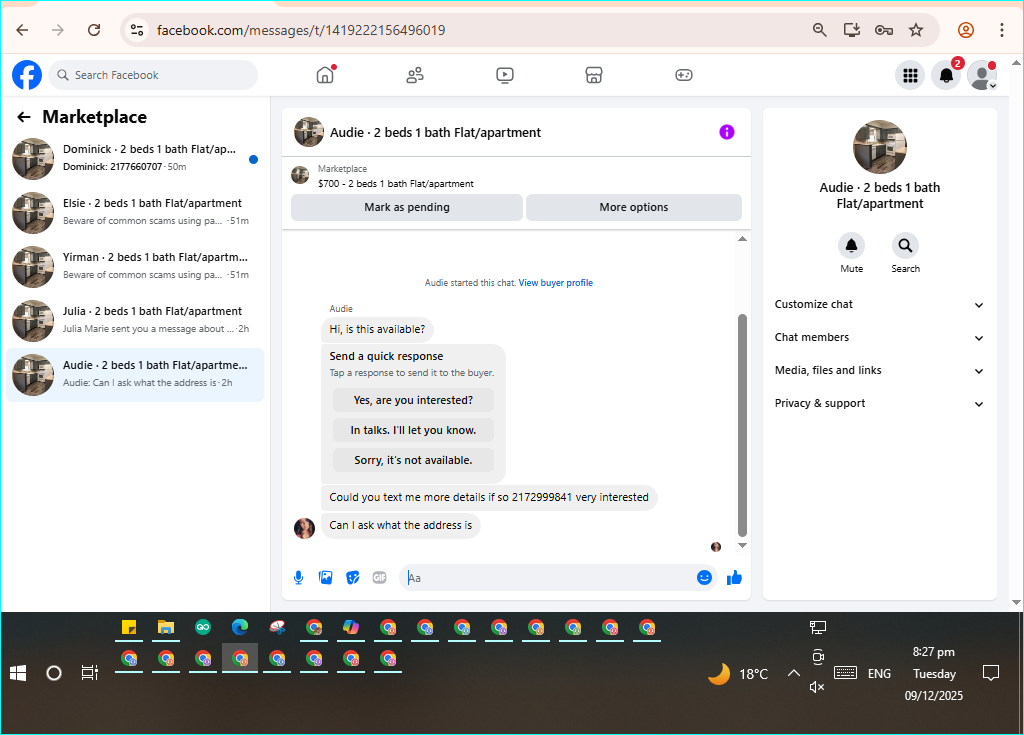The image size is (1024, 735).
Task: Click the Facebook logo
Action: [x=27, y=75]
